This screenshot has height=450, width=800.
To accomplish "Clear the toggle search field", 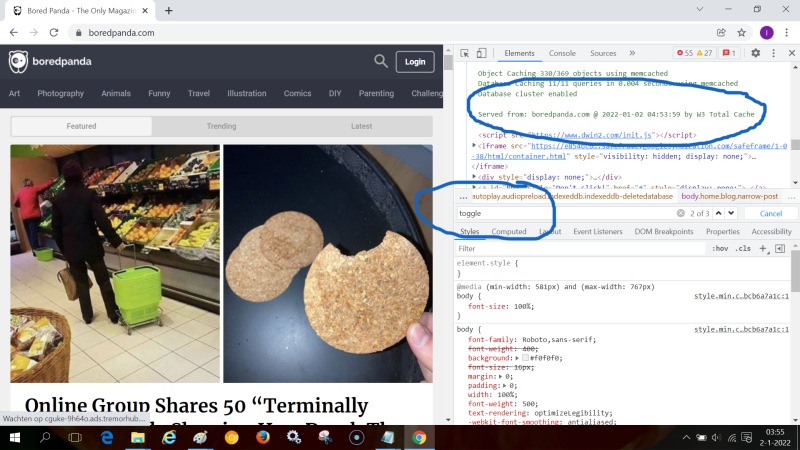I will tap(681, 213).
